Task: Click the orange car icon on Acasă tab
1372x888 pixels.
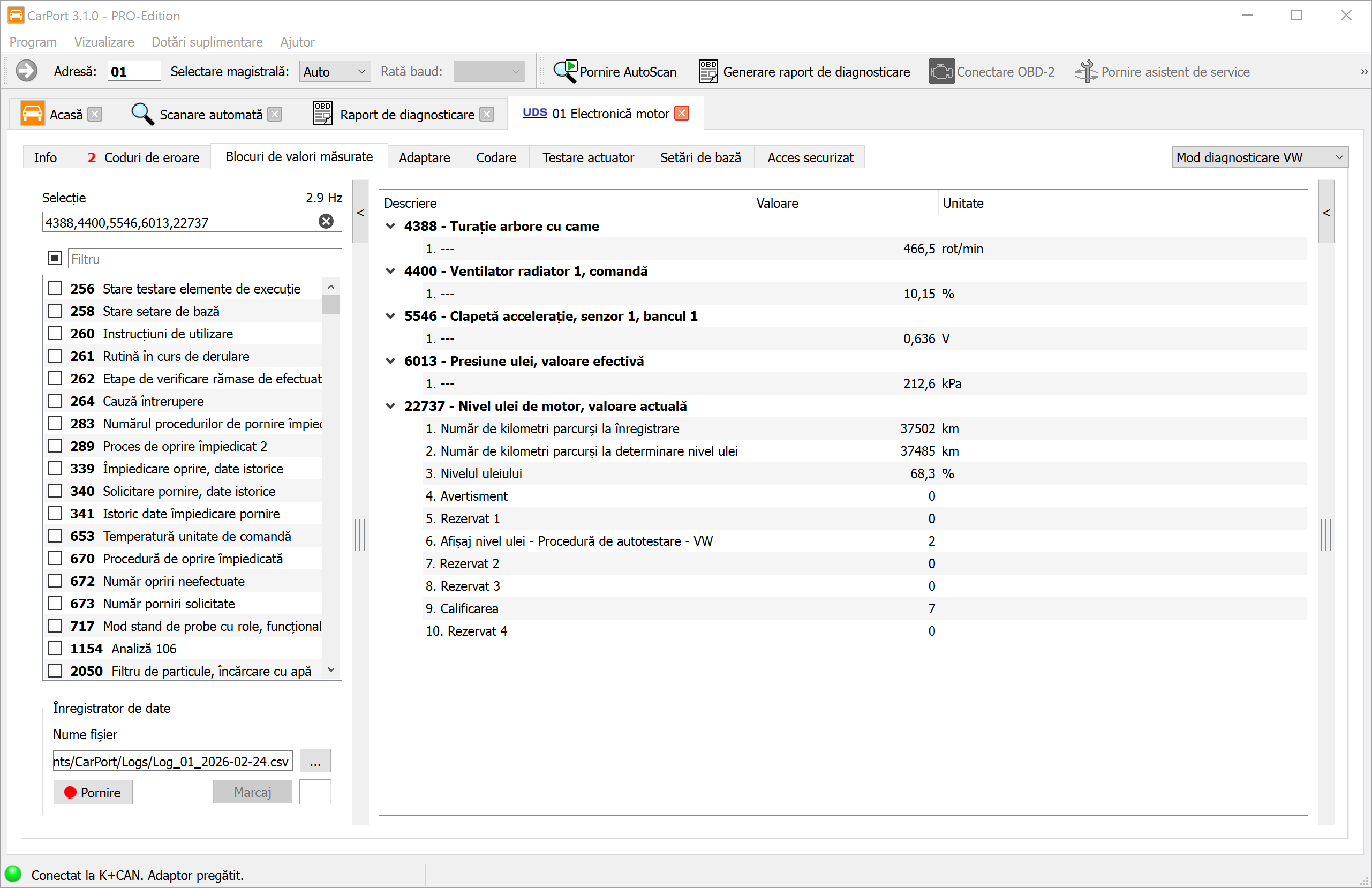Action: point(32,114)
